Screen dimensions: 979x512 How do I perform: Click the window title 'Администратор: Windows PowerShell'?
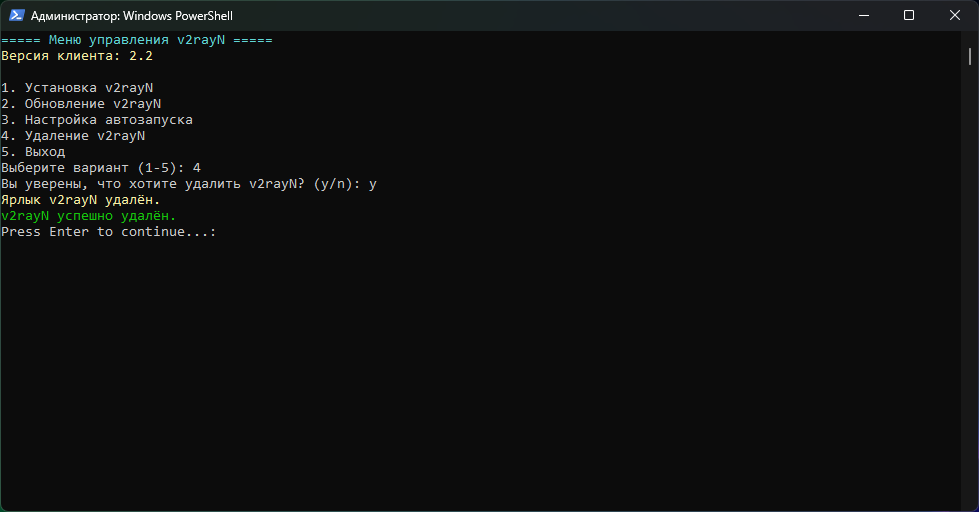(132, 16)
